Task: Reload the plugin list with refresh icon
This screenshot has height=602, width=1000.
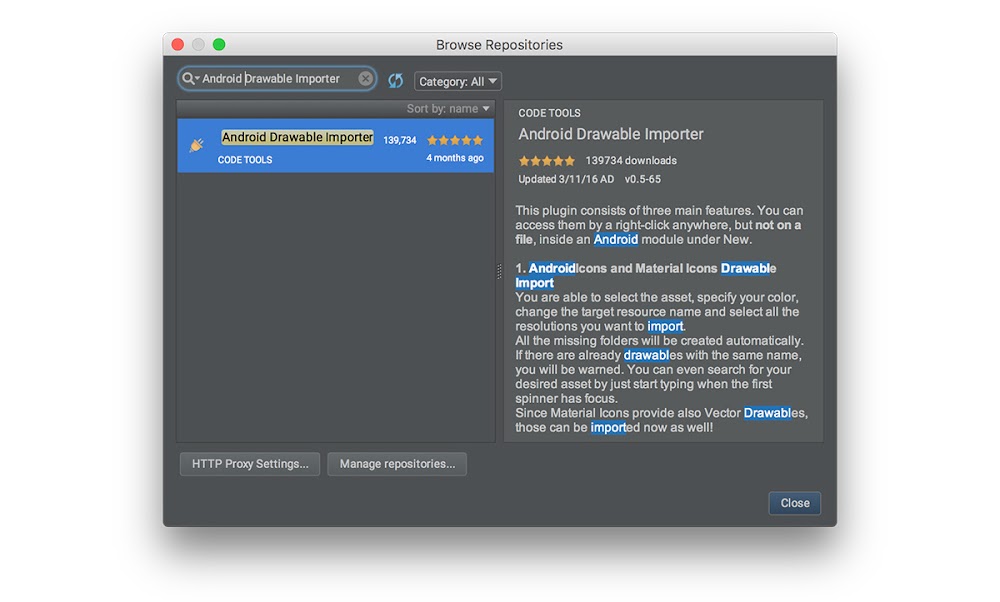Action: (395, 80)
